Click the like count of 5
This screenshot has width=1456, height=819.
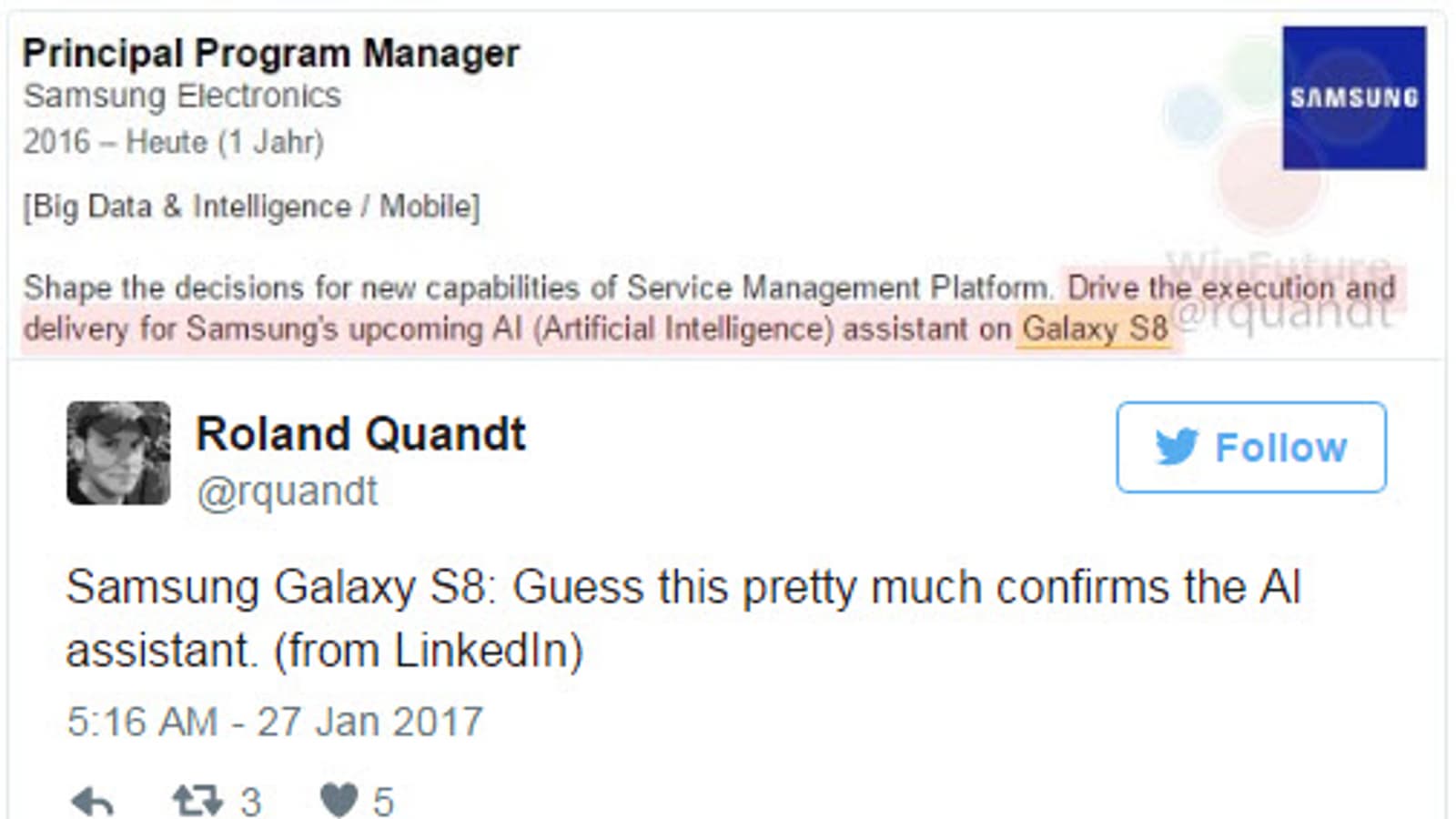point(383,802)
